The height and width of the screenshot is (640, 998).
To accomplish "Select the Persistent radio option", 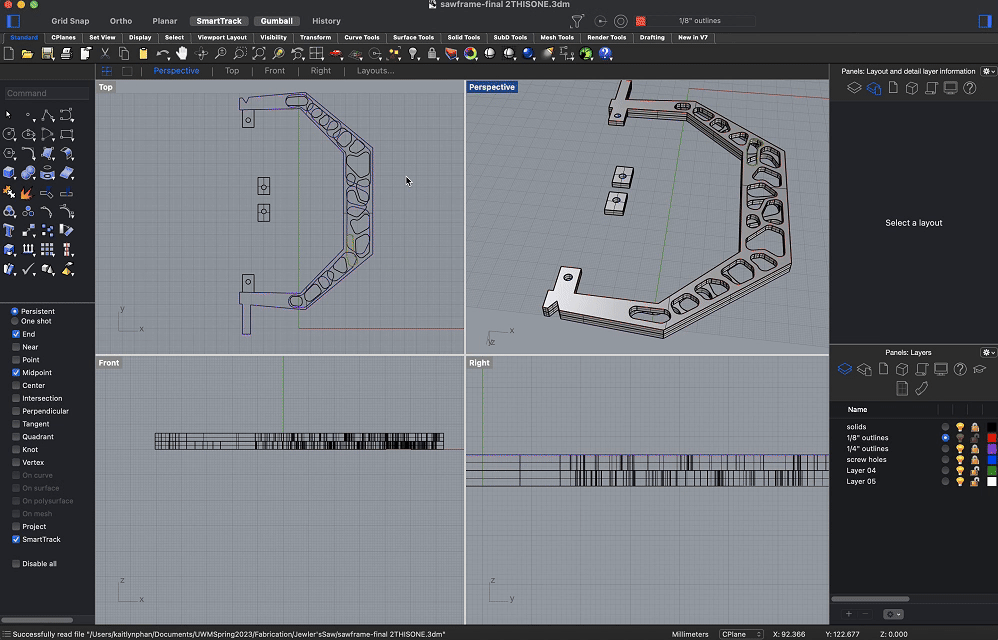I will [x=15, y=311].
